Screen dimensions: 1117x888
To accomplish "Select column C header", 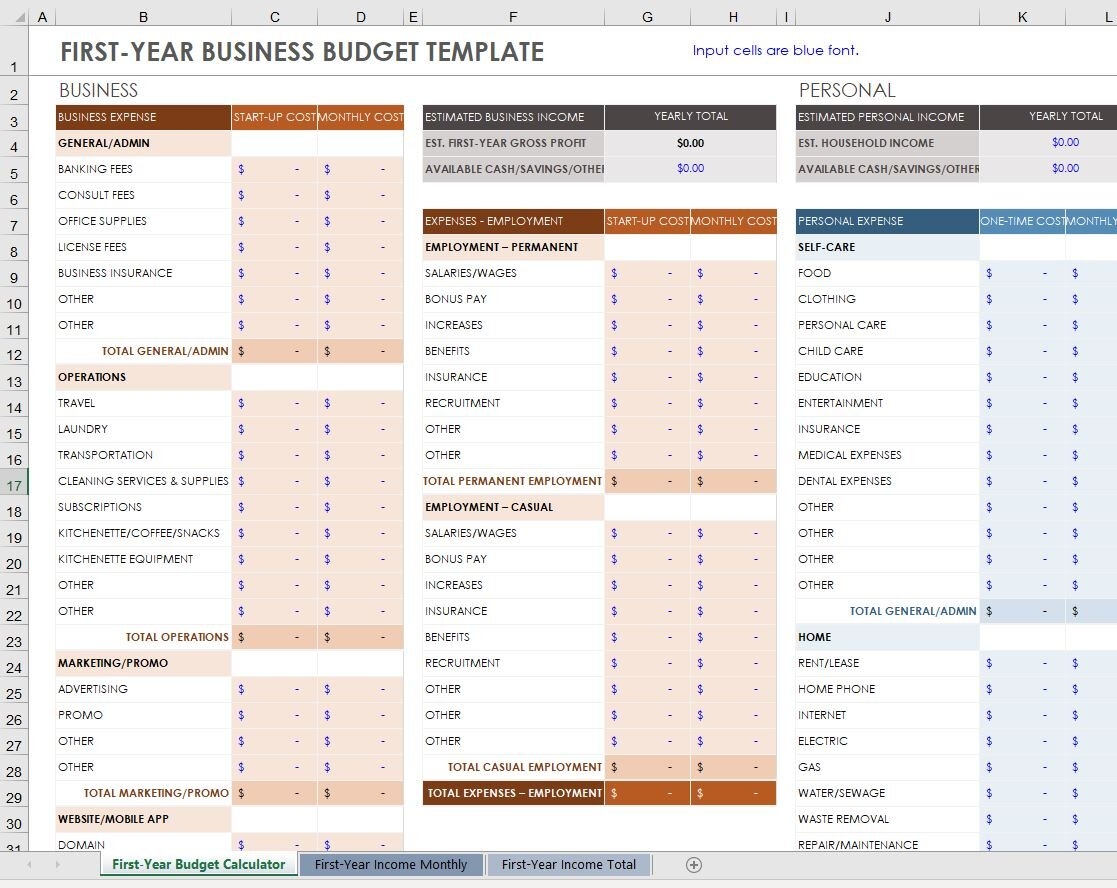I will [x=274, y=17].
